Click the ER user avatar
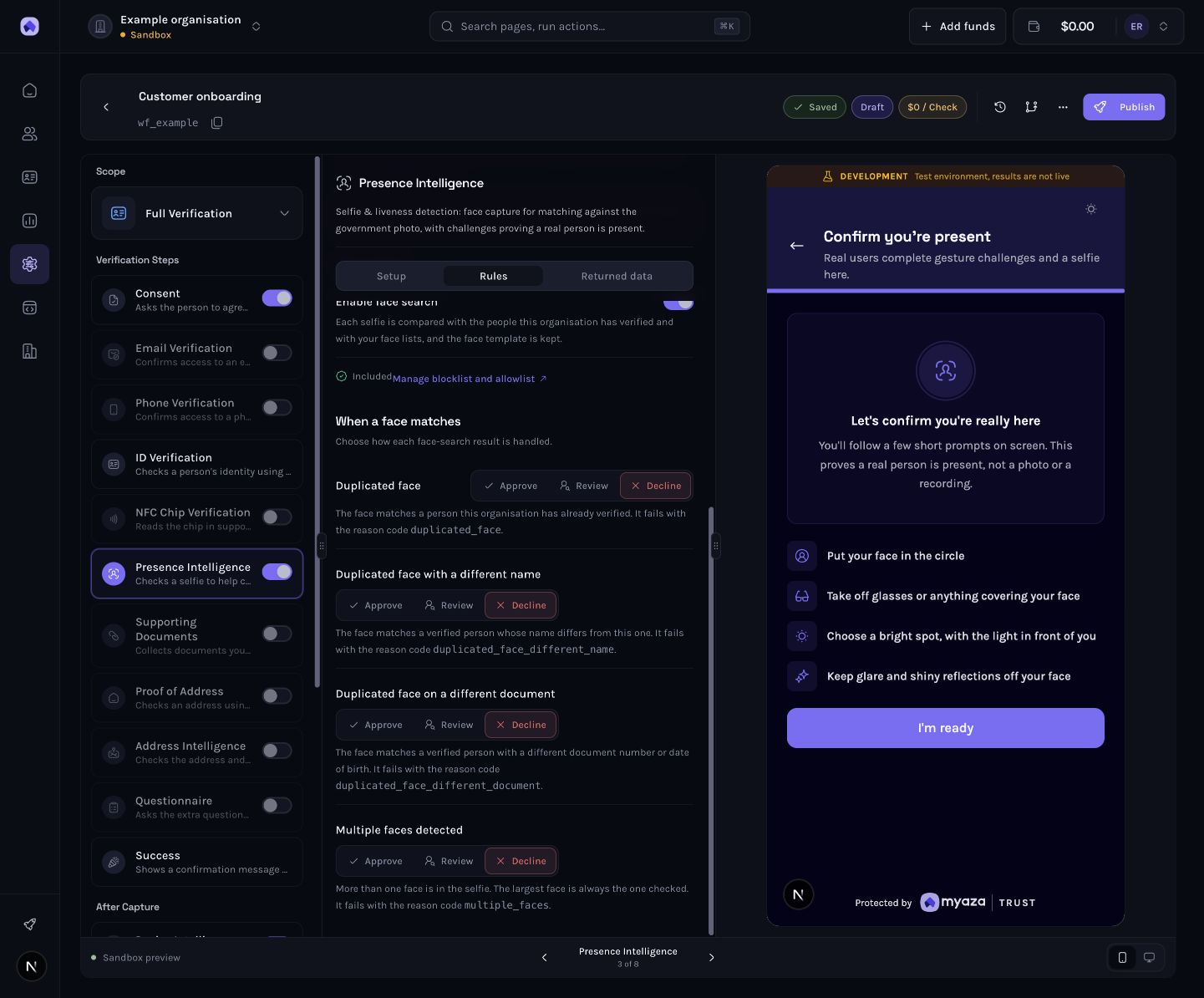Screen dimensions: 1204x998 (x=1136, y=27)
